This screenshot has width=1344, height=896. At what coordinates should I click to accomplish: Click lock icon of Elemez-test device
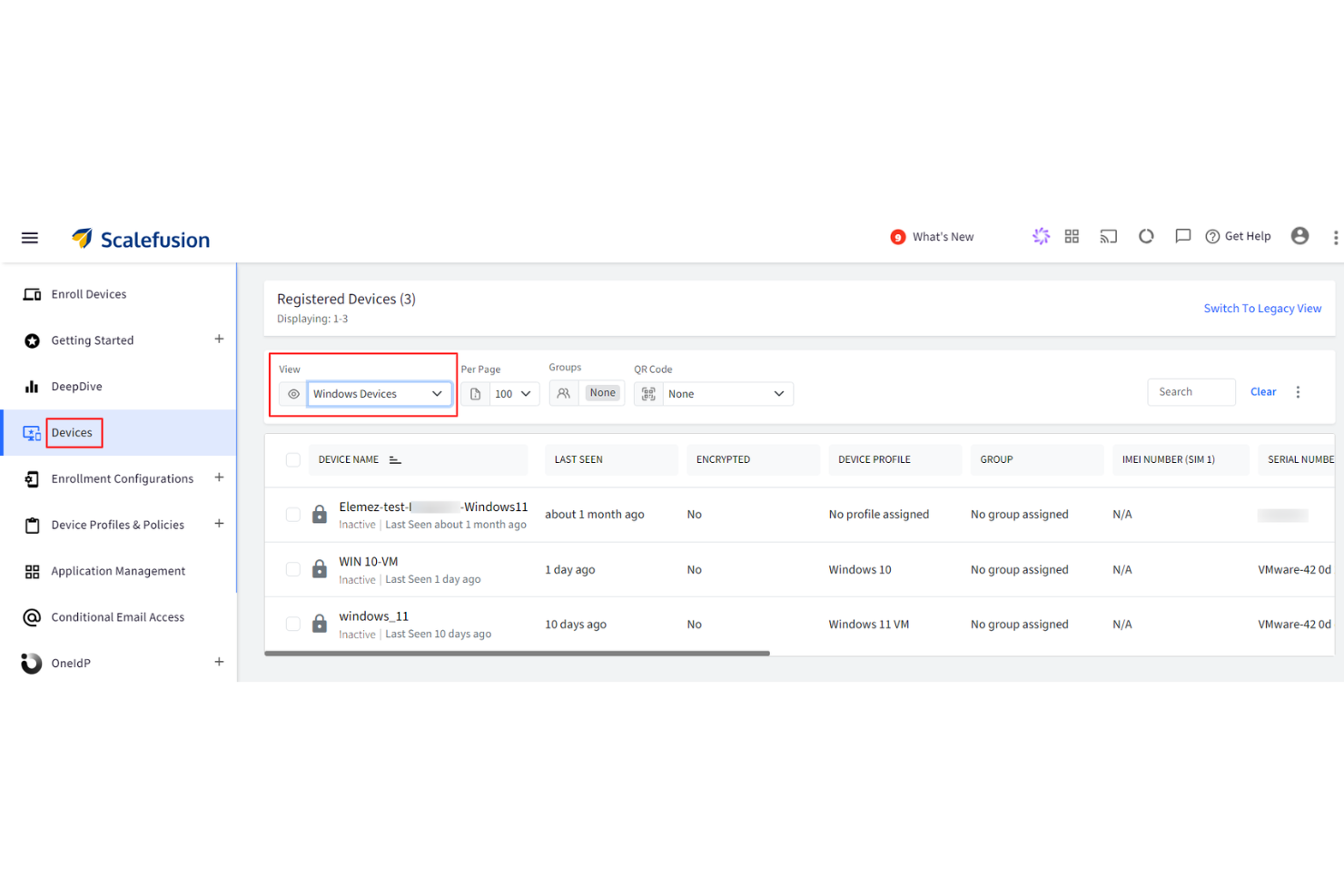(320, 515)
